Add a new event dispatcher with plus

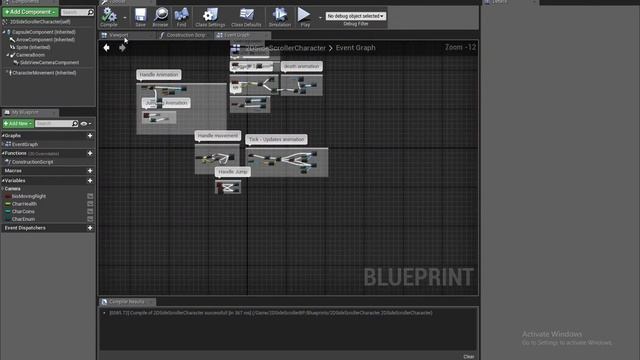tap(90, 228)
